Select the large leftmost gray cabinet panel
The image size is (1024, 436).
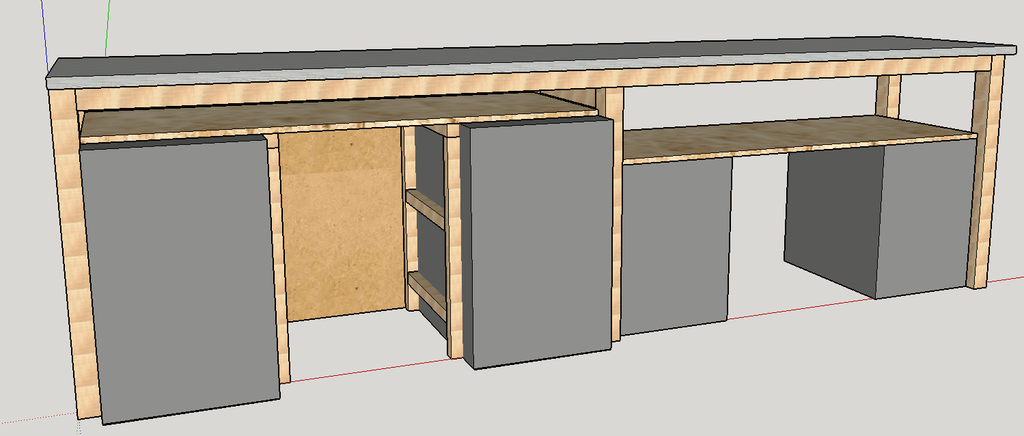pos(180,279)
